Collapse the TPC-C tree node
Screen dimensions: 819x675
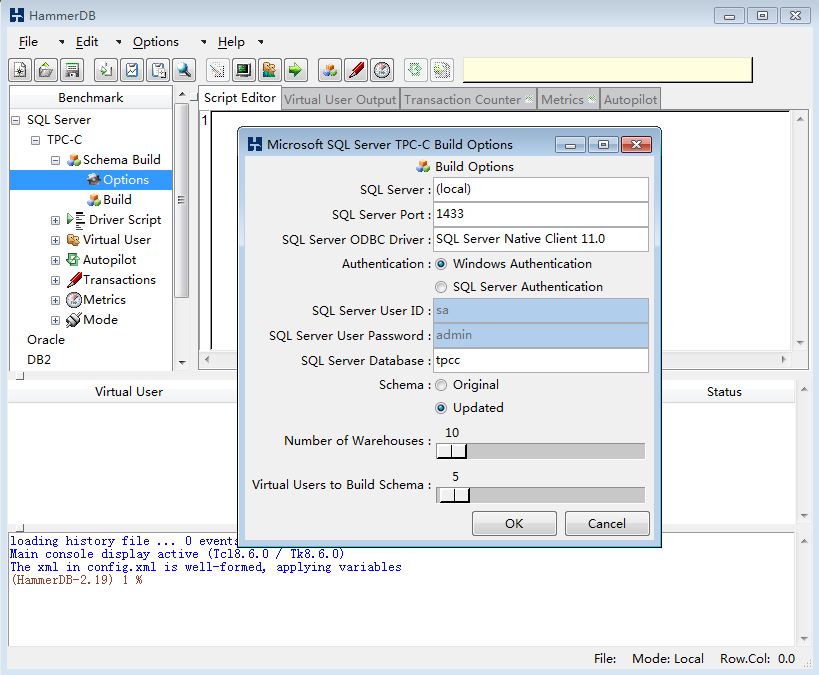coord(35,140)
